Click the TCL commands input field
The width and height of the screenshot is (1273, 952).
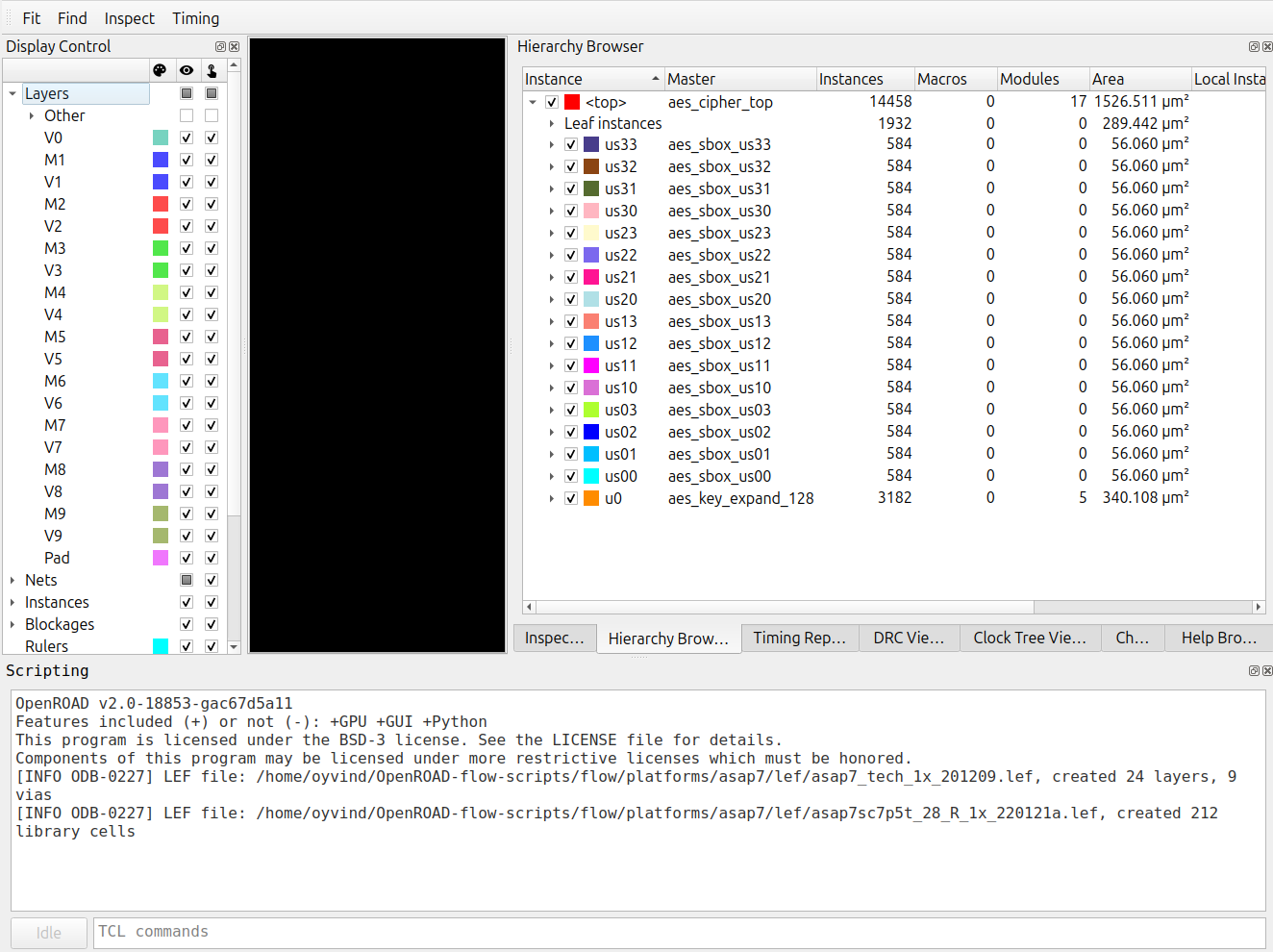pos(679,932)
